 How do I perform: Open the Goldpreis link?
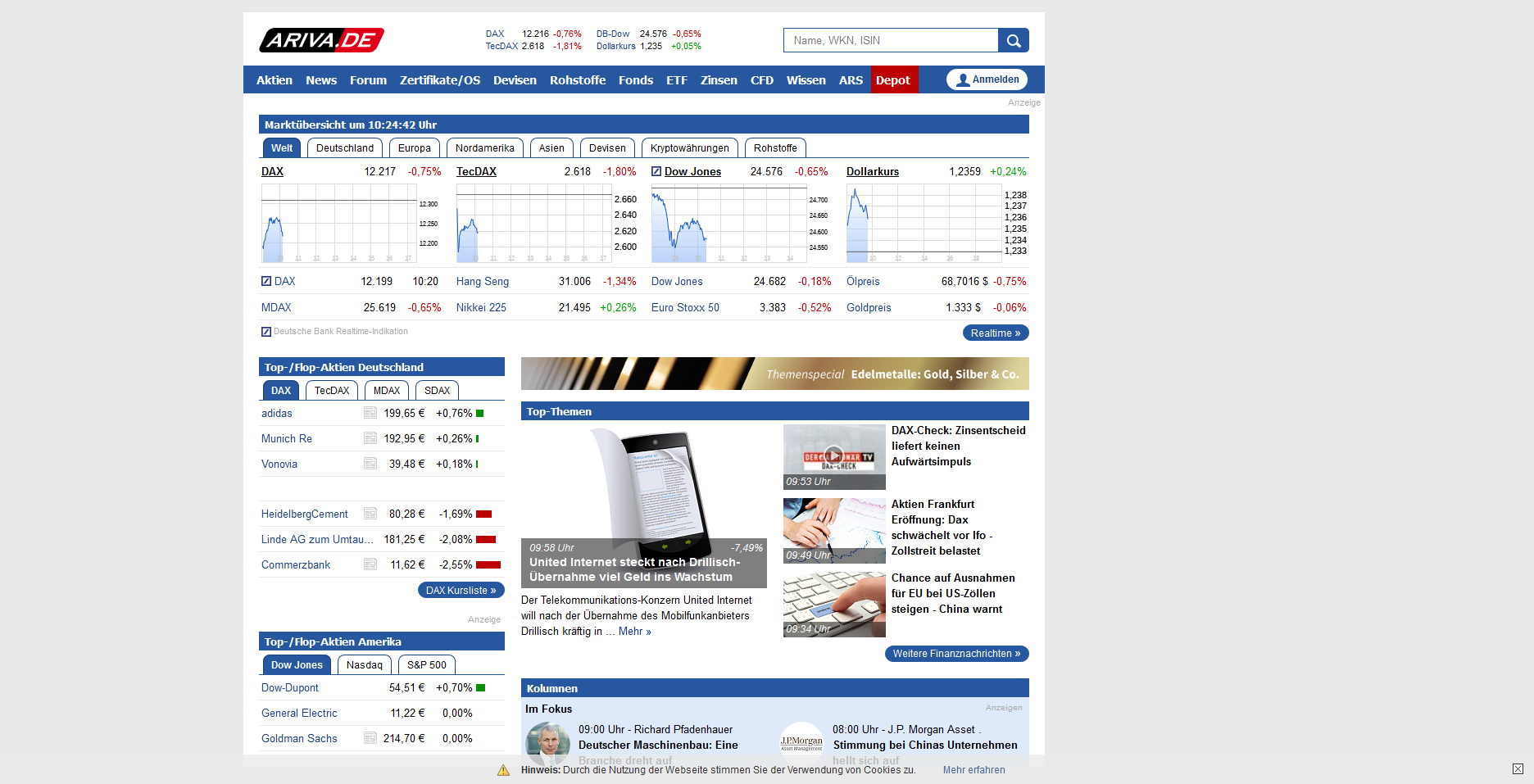869,307
